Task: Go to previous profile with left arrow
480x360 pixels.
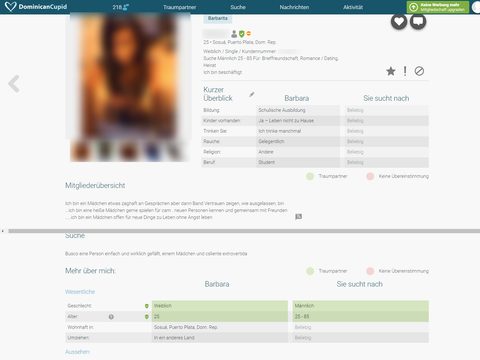Action: [14, 84]
